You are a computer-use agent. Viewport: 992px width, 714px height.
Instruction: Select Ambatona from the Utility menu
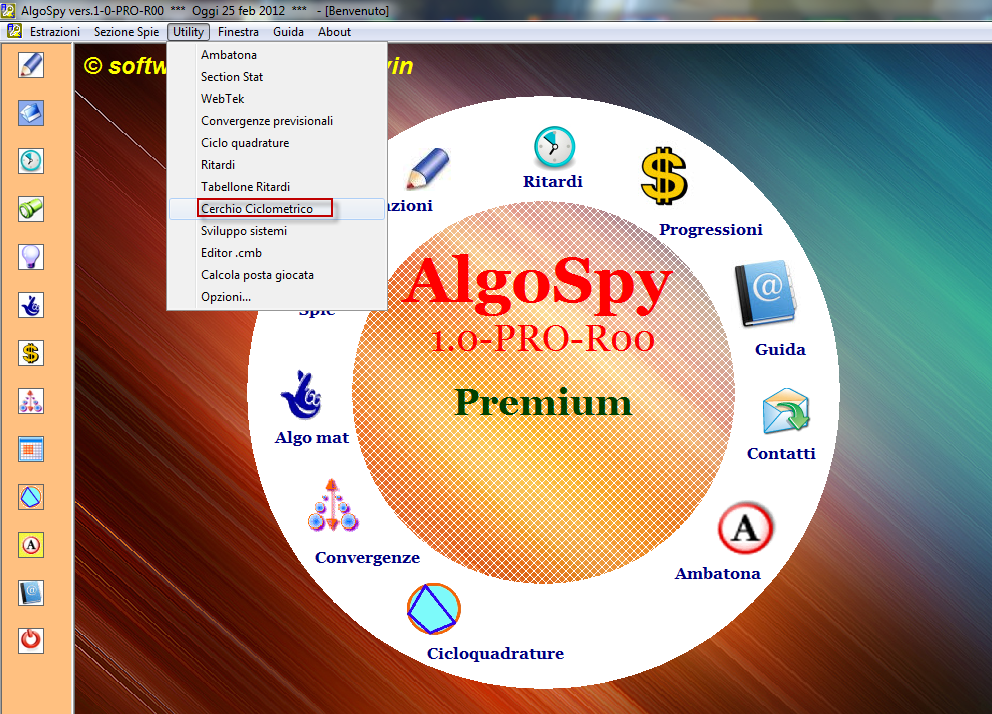[277, 55]
